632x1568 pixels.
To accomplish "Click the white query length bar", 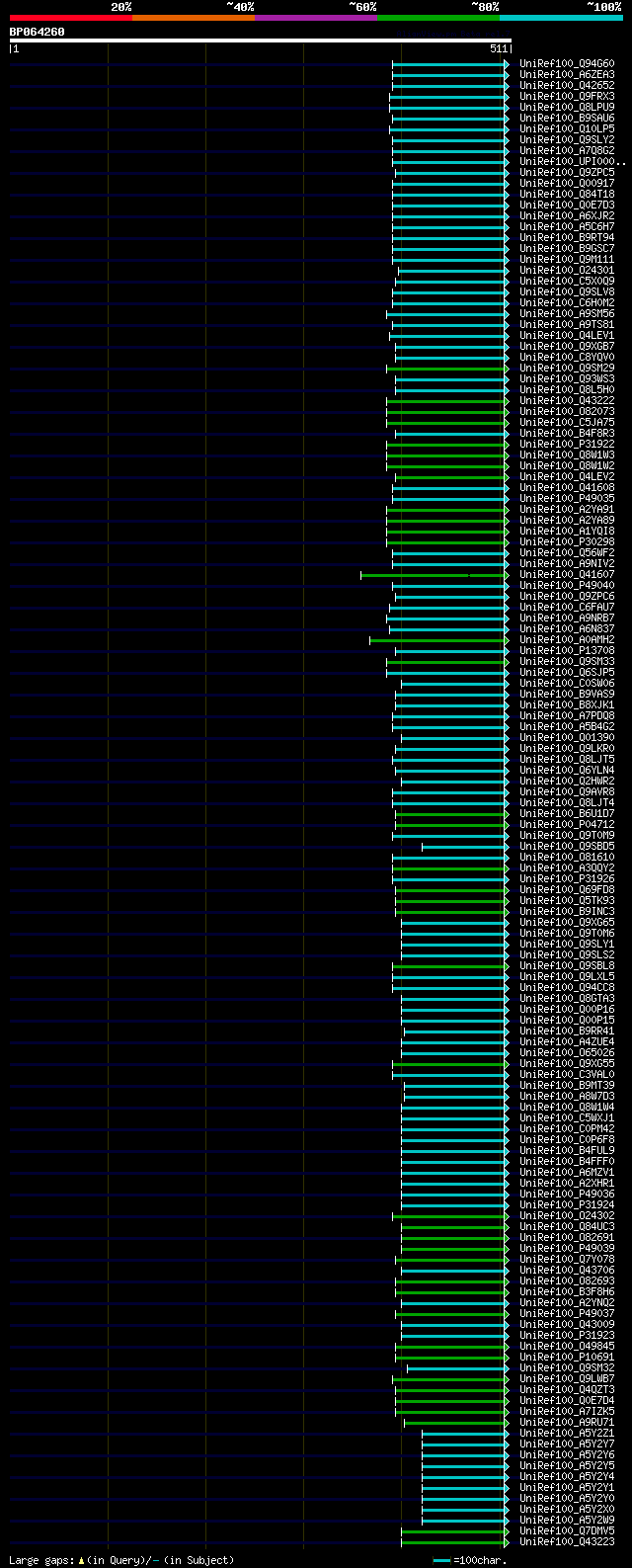I will click(x=261, y=41).
